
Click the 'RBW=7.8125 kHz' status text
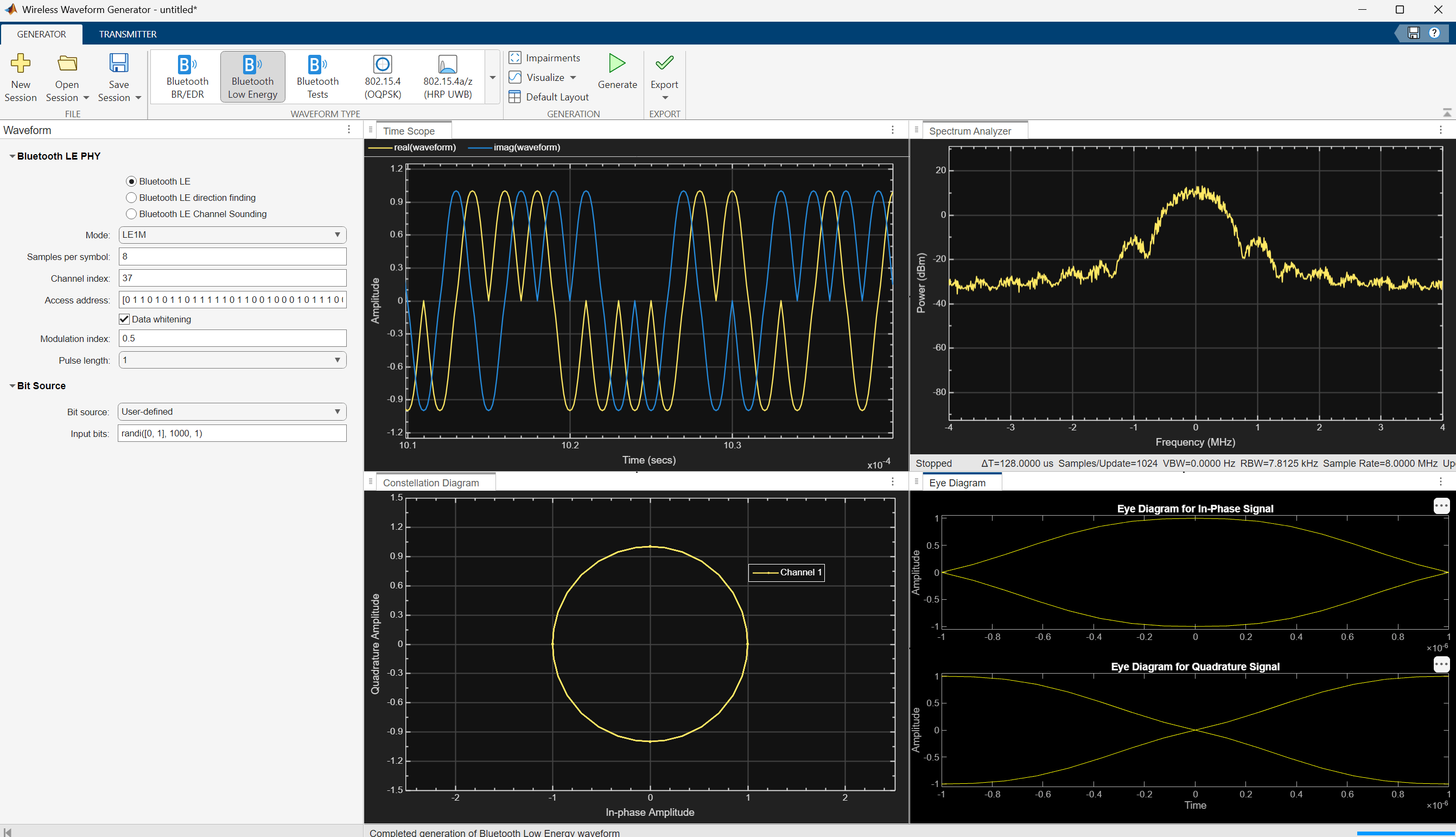click(x=1279, y=464)
